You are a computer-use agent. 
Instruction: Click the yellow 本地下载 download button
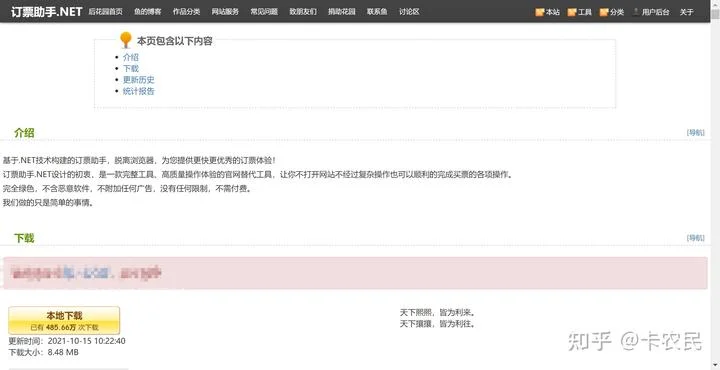click(64, 320)
